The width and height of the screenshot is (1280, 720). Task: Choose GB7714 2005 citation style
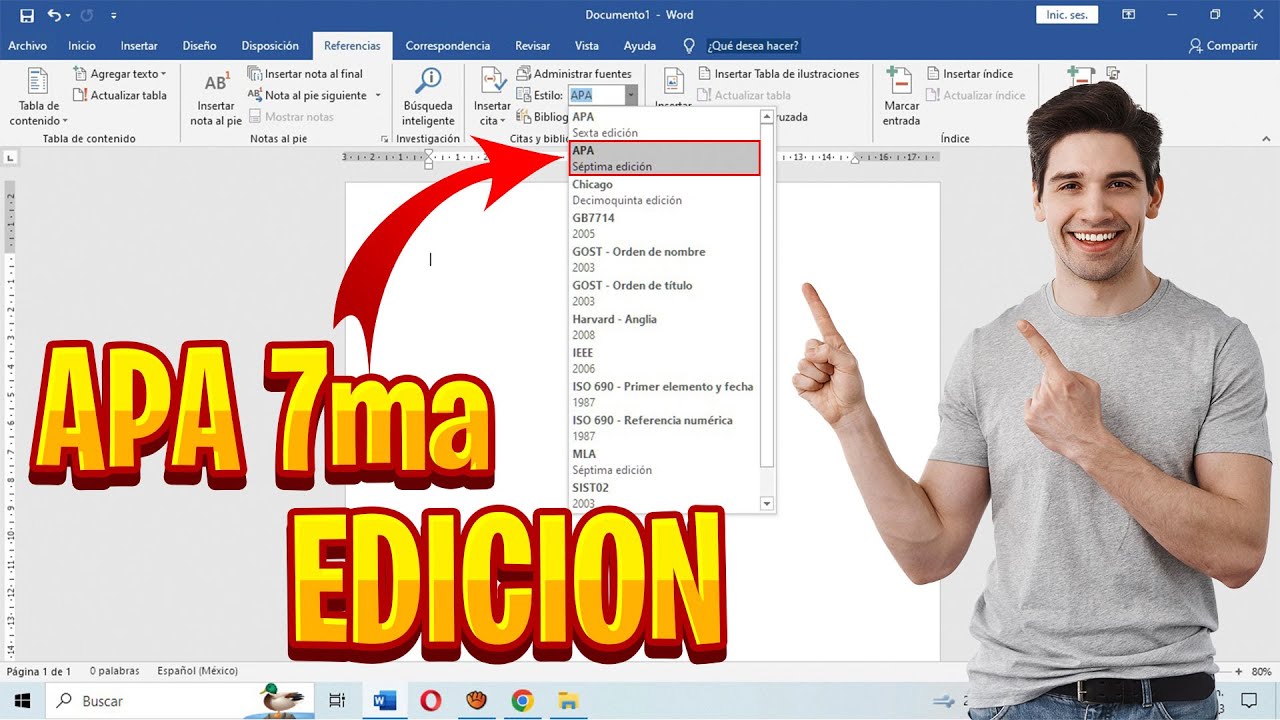click(x=664, y=226)
